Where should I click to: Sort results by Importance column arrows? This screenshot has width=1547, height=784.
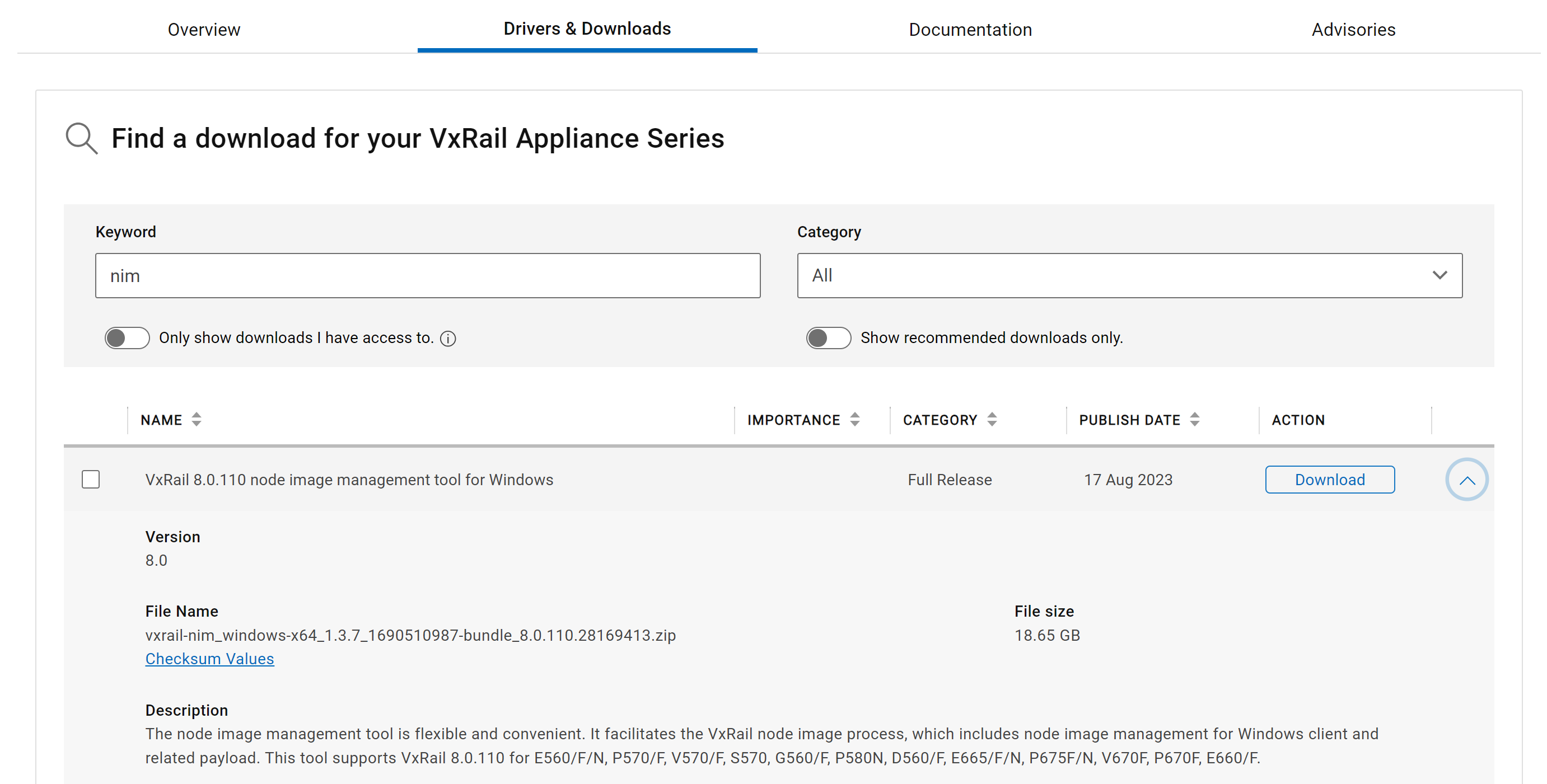pos(854,420)
